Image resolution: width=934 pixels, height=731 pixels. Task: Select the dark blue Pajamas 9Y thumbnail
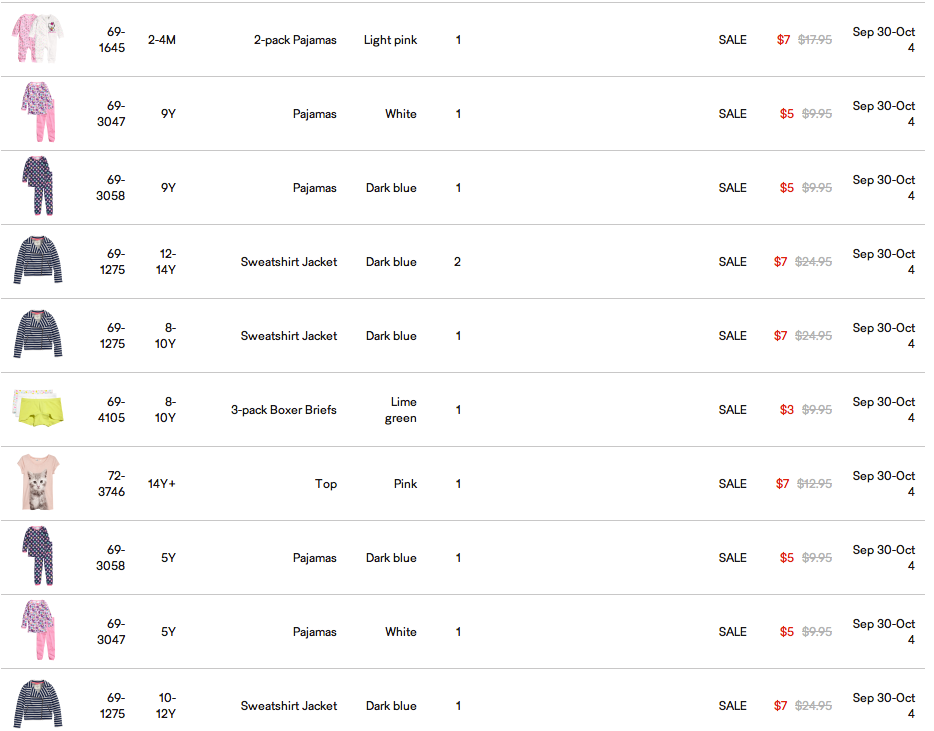[37, 188]
